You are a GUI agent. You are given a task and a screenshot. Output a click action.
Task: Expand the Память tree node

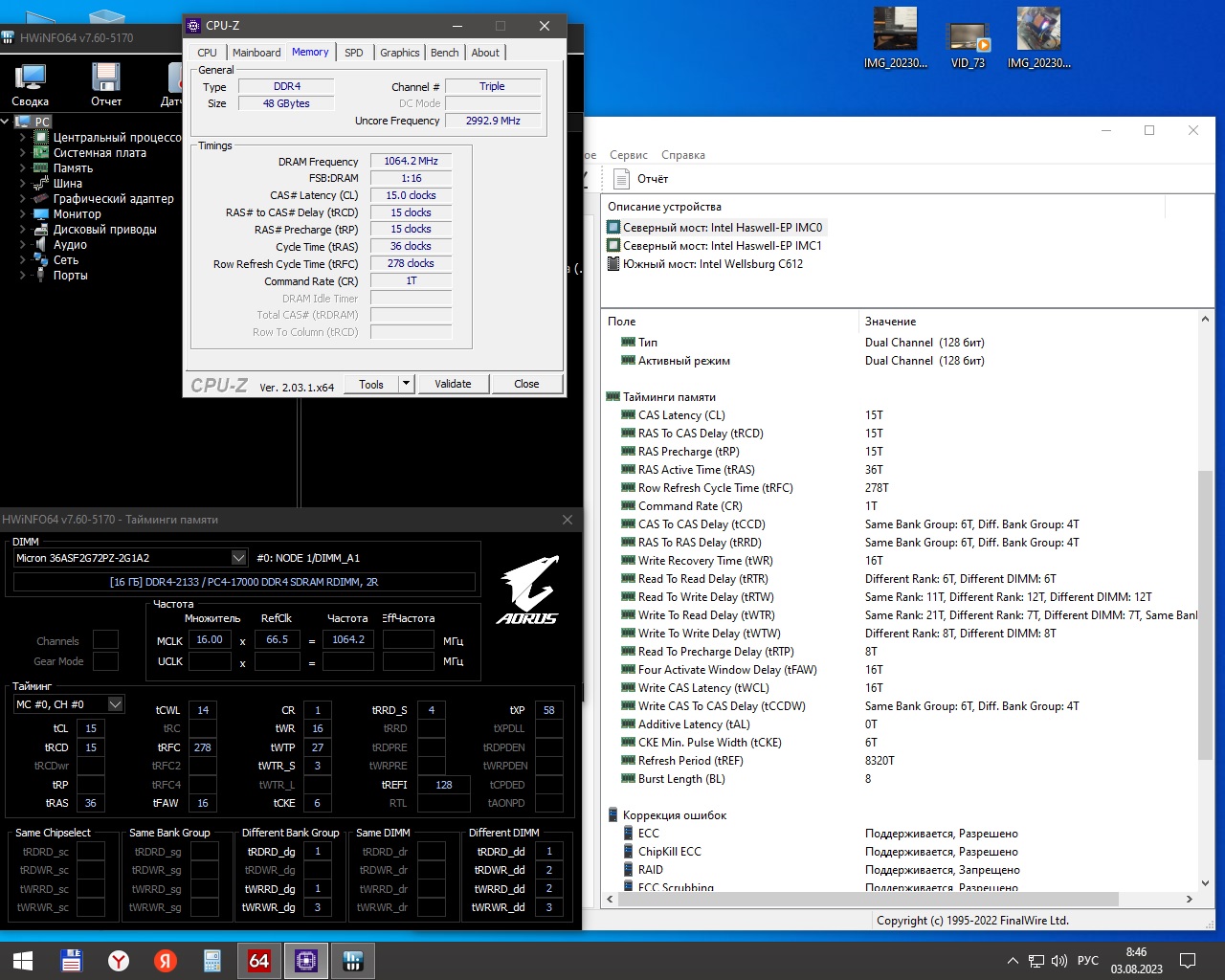point(23,168)
